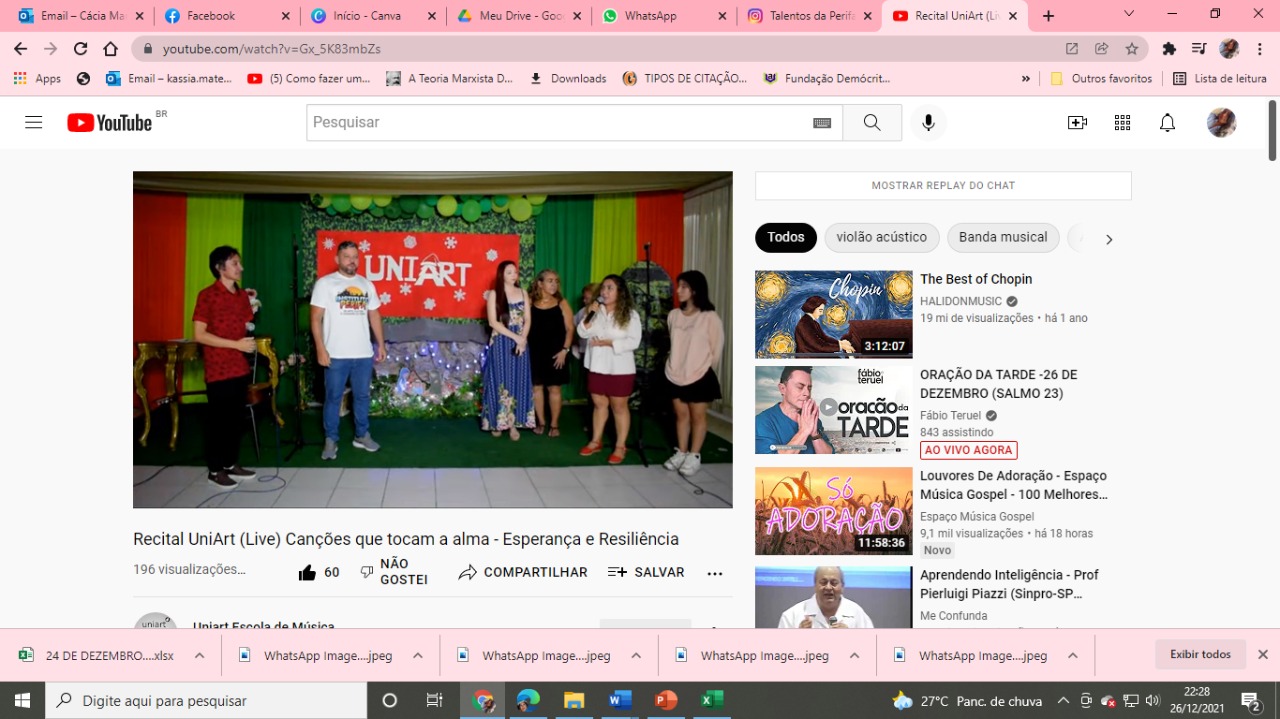Click the voice search microphone icon

point(928,122)
